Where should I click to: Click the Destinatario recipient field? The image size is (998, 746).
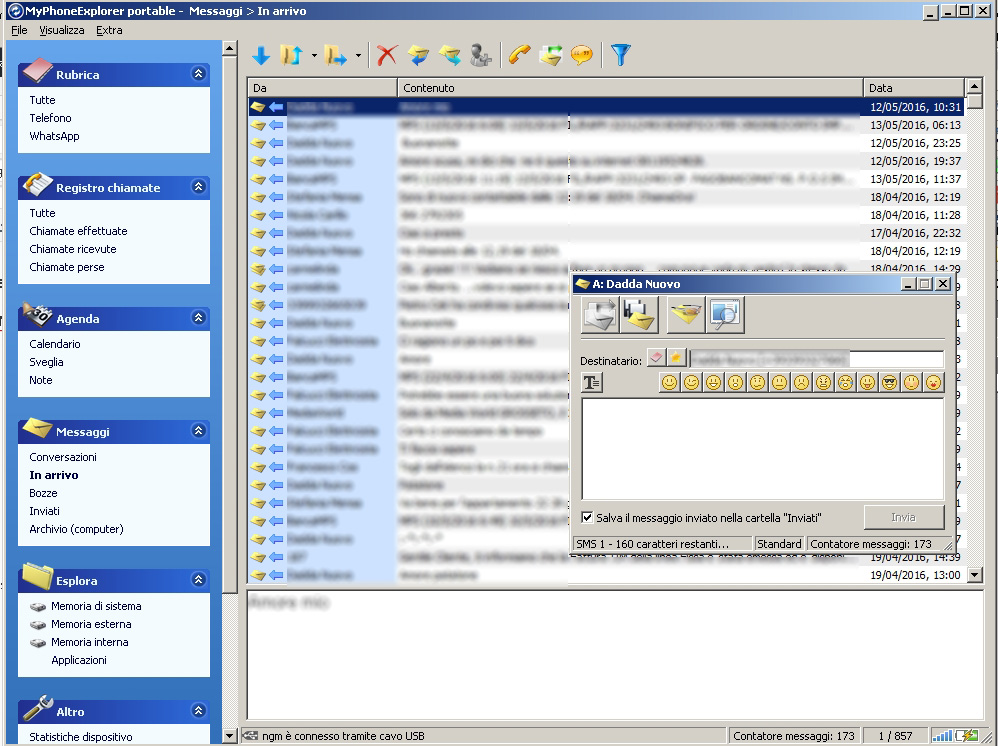(817, 360)
